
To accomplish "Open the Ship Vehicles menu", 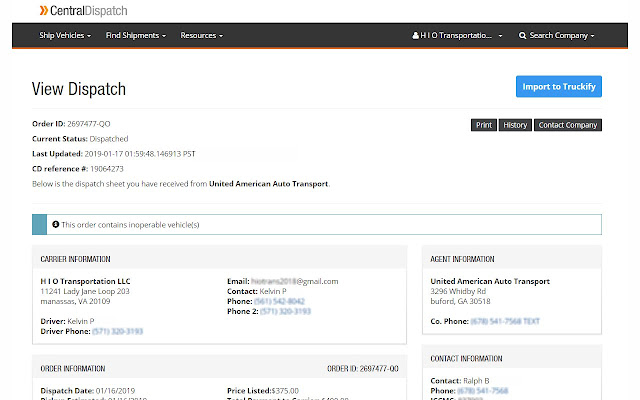I will coord(65,36).
